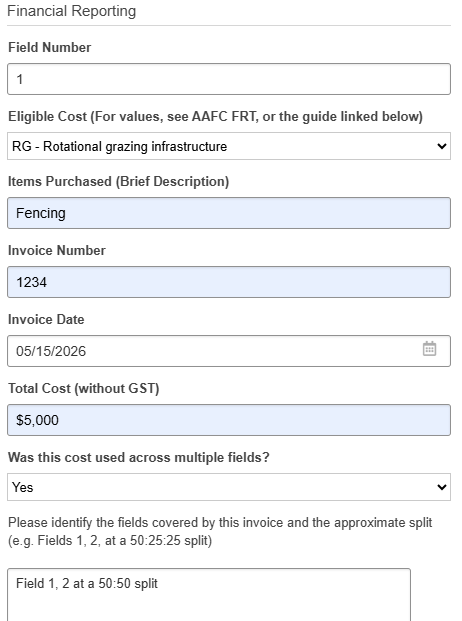Screen dimensions: 462x621
Task: Click the Items Purchased field containing Fencing
Action: [229, 213]
